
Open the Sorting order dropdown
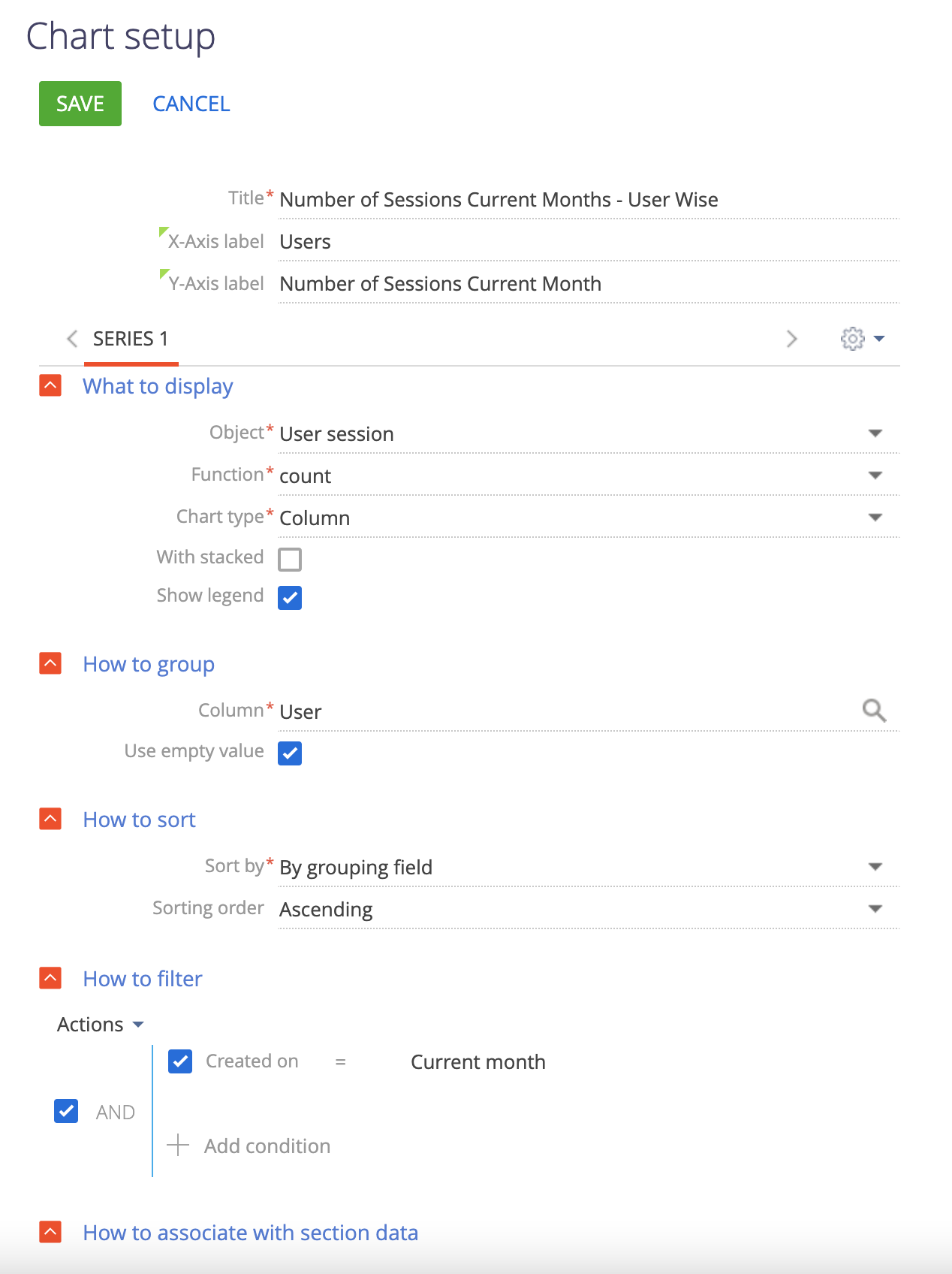click(x=589, y=909)
